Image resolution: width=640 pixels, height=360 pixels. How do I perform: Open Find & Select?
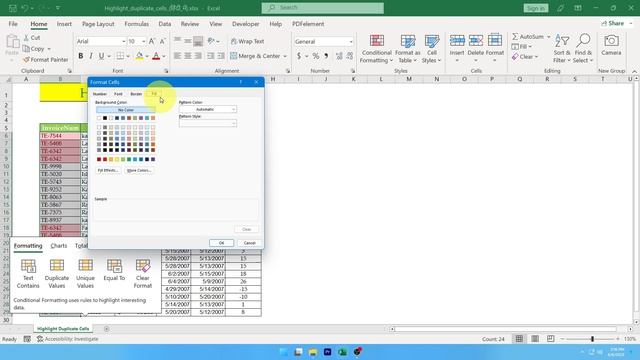coord(583,49)
